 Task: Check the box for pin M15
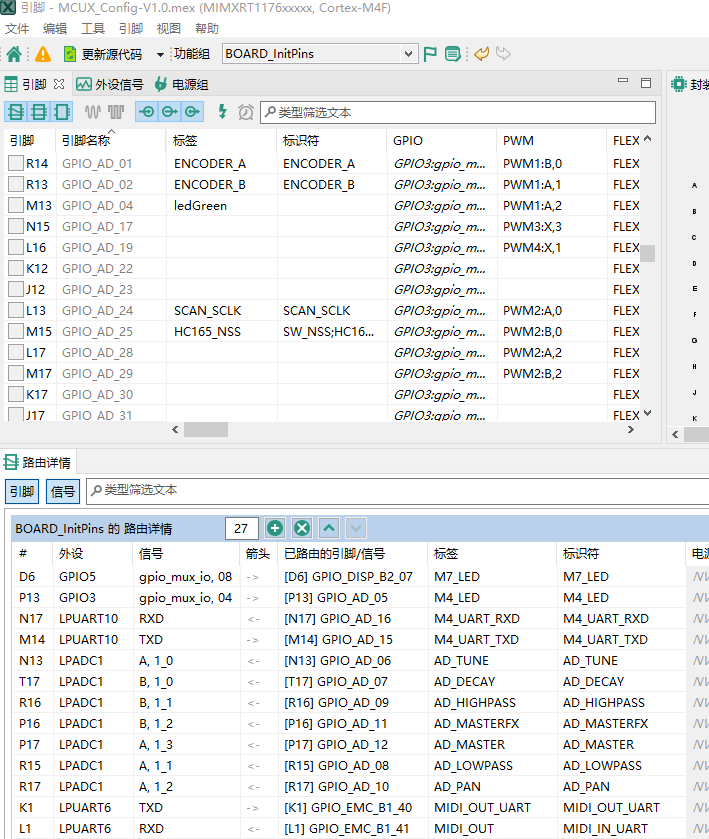(16, 331)
